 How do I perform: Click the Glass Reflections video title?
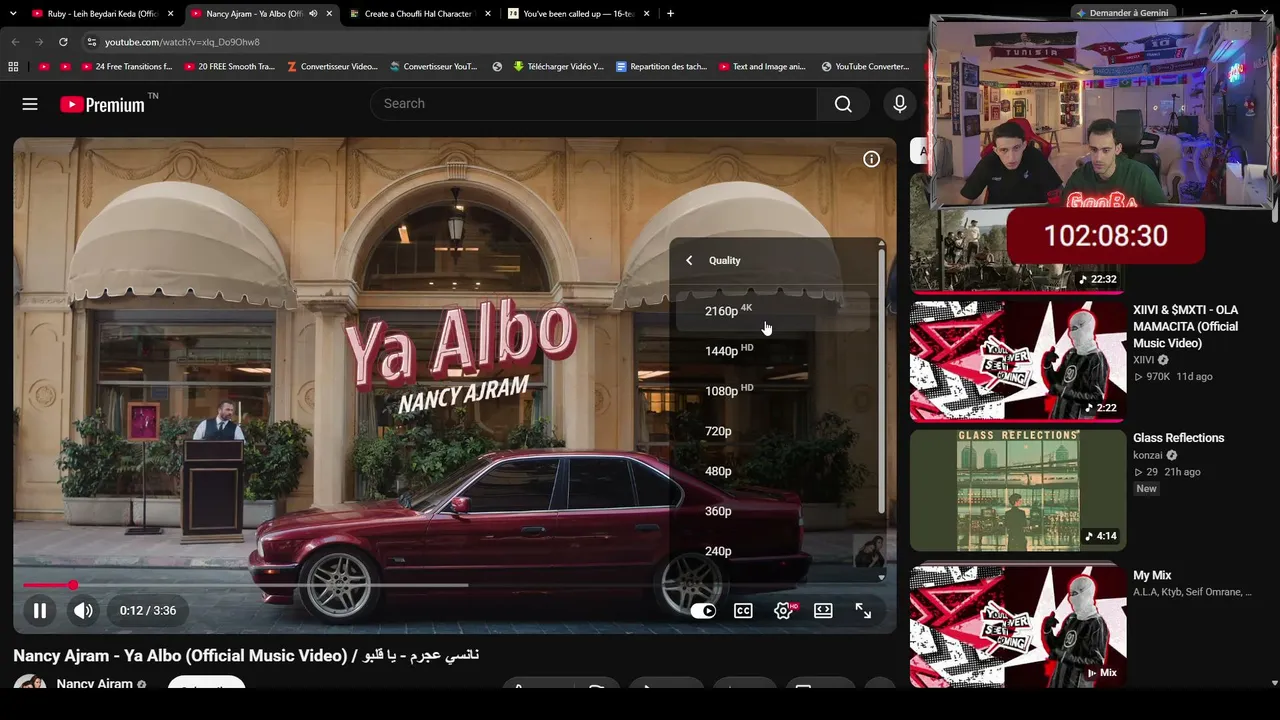pyautogui.click(x=1179, y=438)
